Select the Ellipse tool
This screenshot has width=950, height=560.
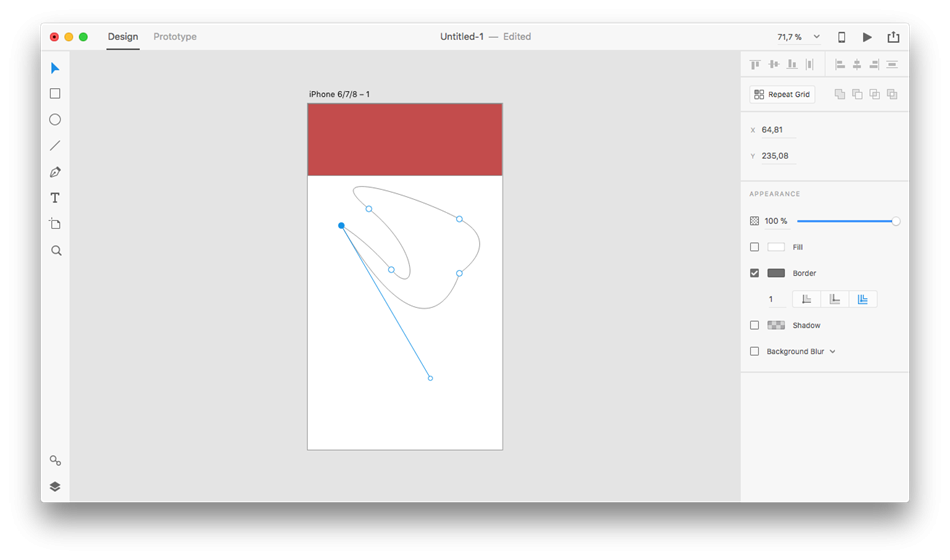55,119
